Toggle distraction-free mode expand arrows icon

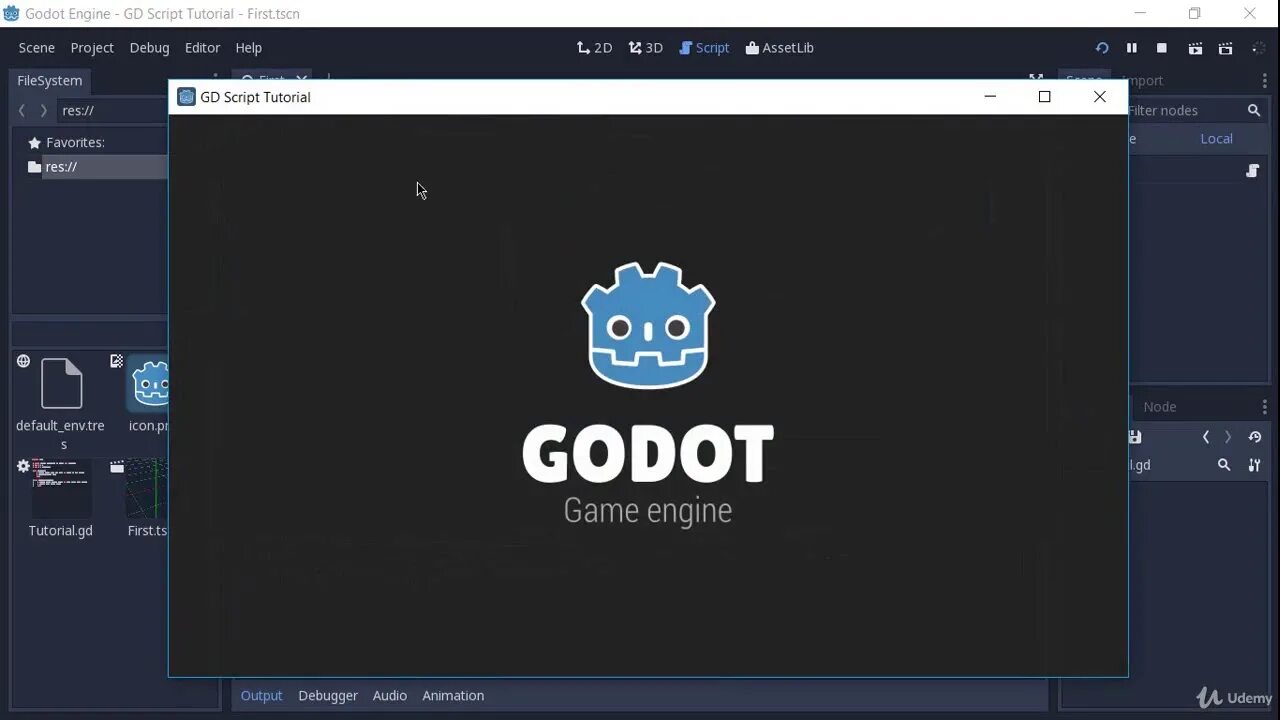[1036, 77]
